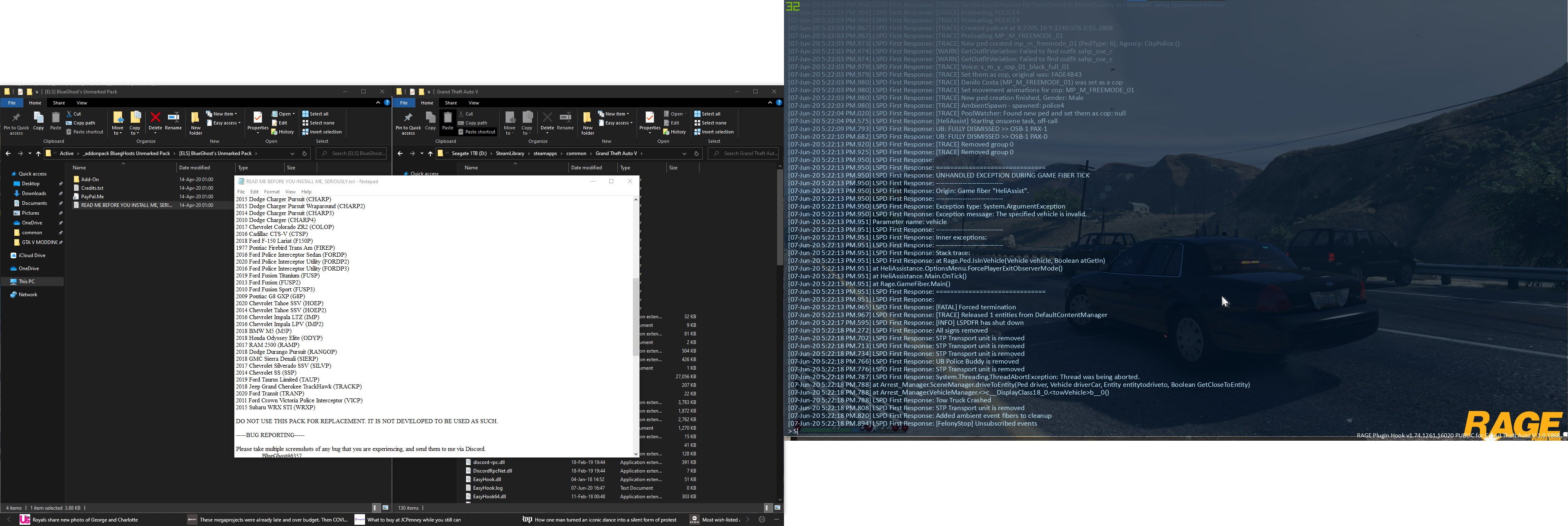
Task: Click refresh icon beside BlueGhost's Unmarked Pack address bar
Action: 305,154
